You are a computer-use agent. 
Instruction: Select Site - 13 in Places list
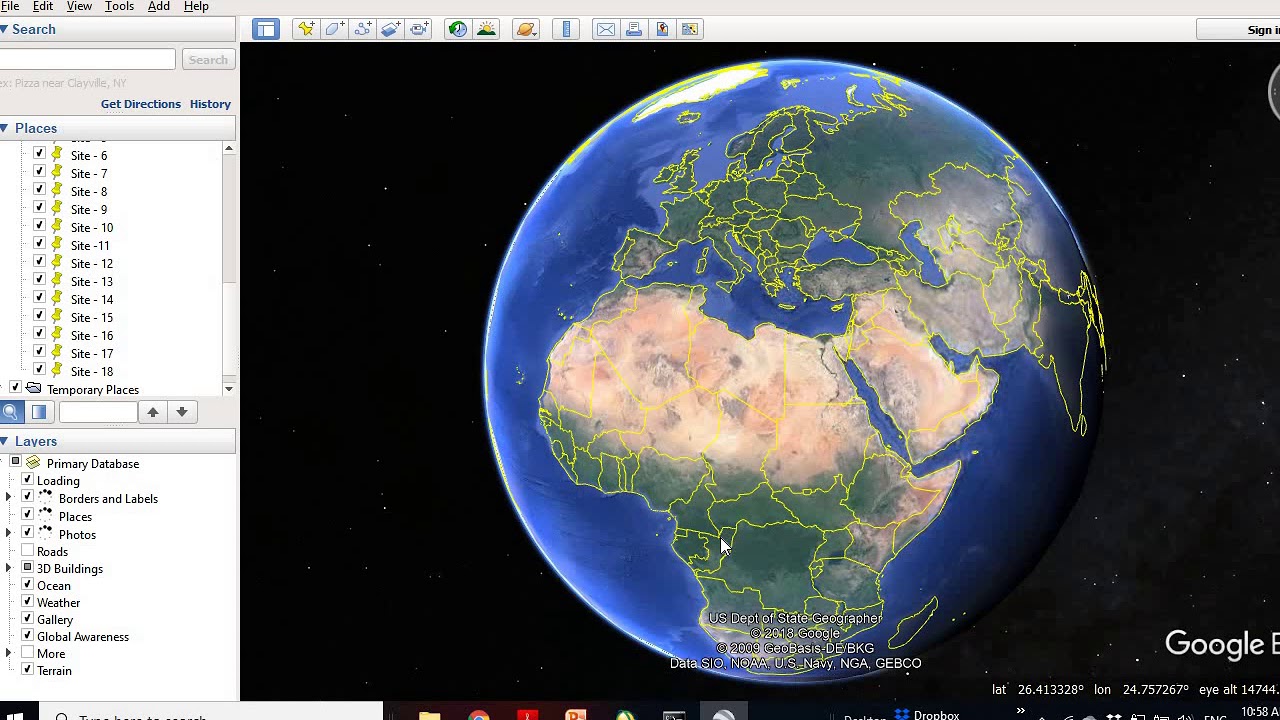(92, 281)
